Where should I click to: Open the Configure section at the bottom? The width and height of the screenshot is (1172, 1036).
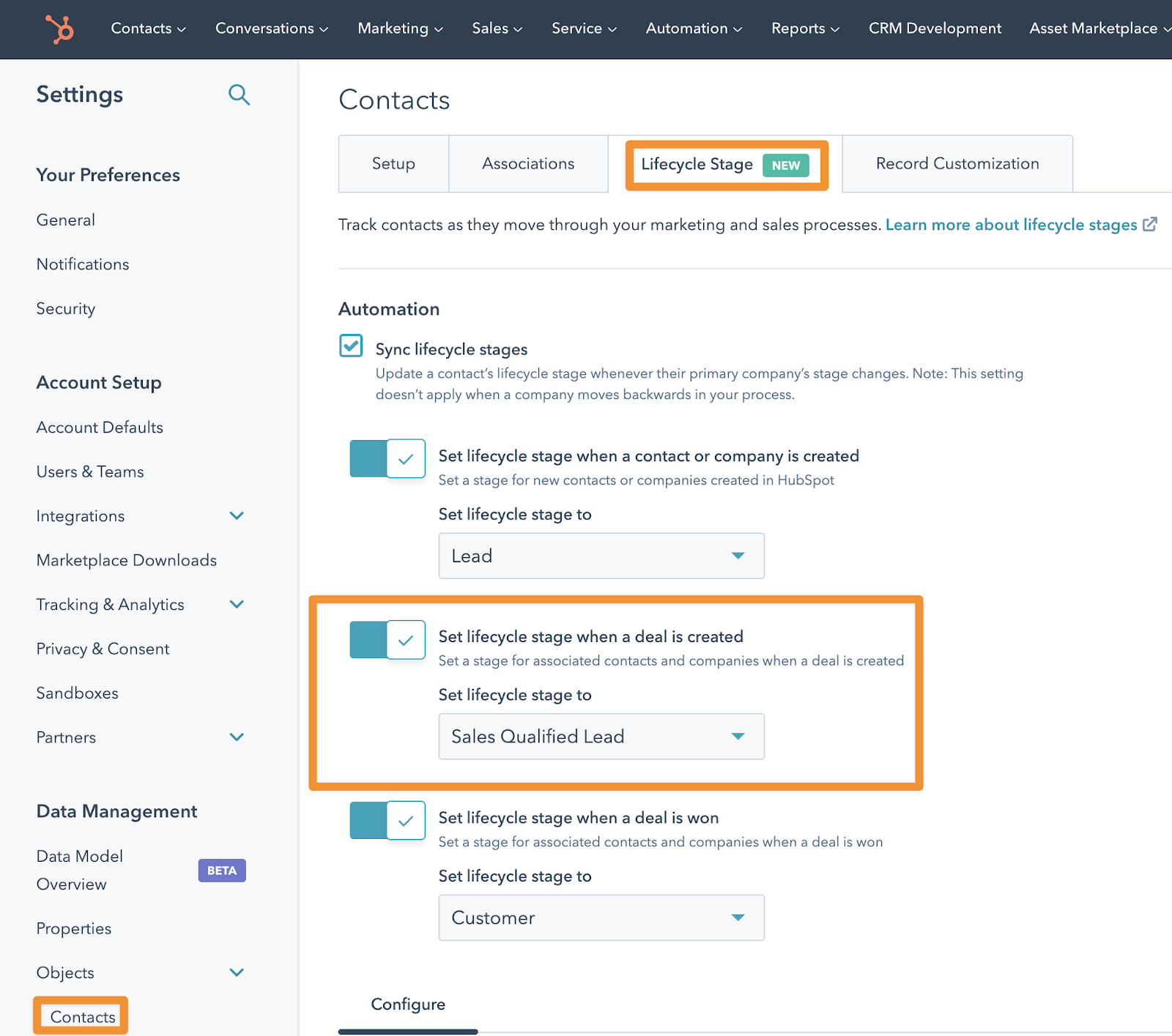408,1005
